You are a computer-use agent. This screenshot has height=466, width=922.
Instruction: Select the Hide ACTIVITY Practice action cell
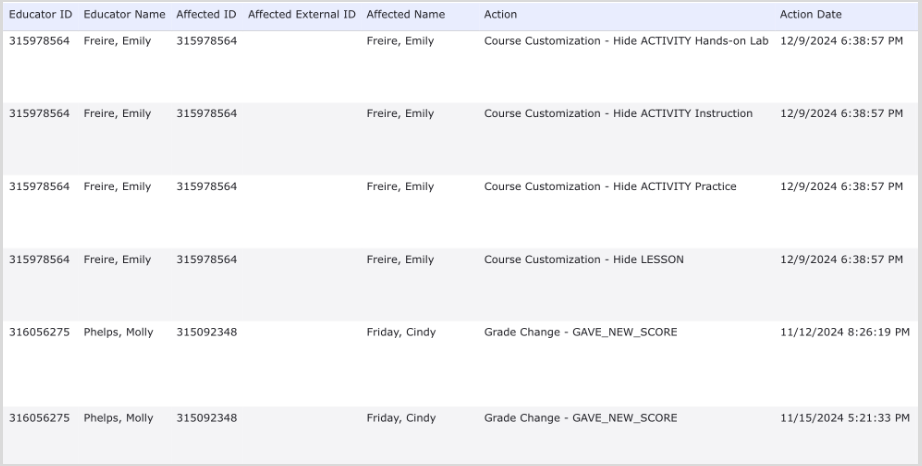pyautogui.click(x=610, y=187)
